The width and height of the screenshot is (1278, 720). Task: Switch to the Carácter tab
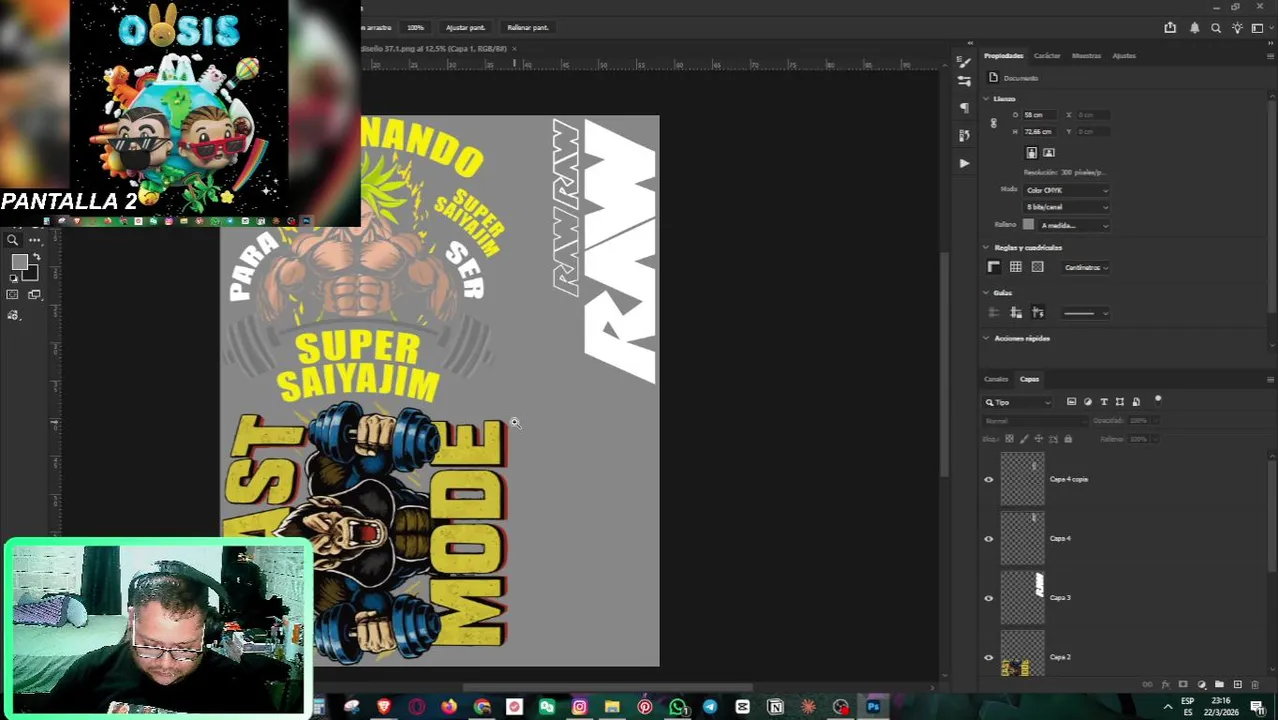click(x=1047, y=56)
